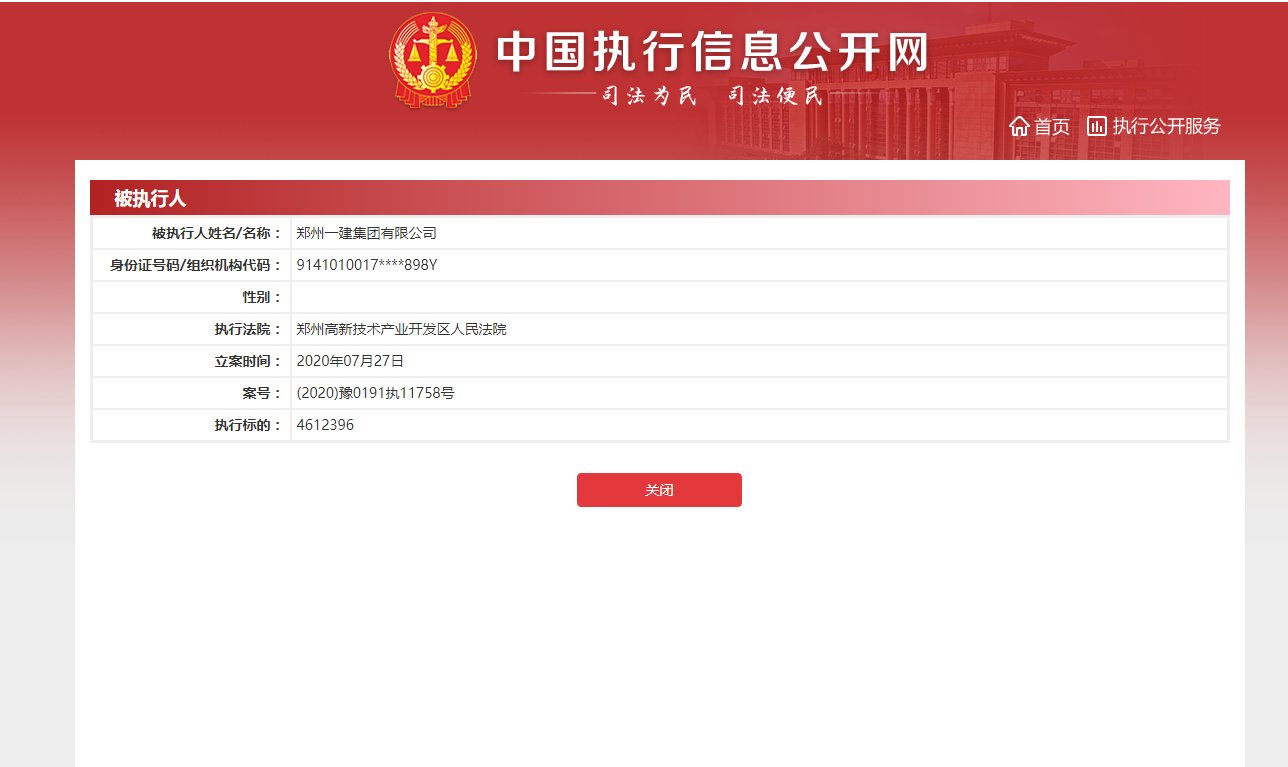
Task: Click the home icon beside 首页
Action: pos(1019,126)
